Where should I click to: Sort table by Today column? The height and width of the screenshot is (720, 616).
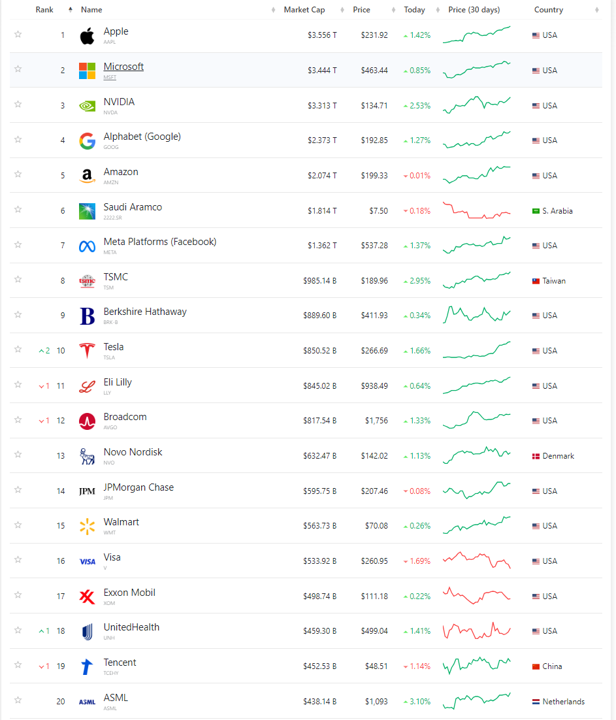pyautogui.click(x=414, y=10)
